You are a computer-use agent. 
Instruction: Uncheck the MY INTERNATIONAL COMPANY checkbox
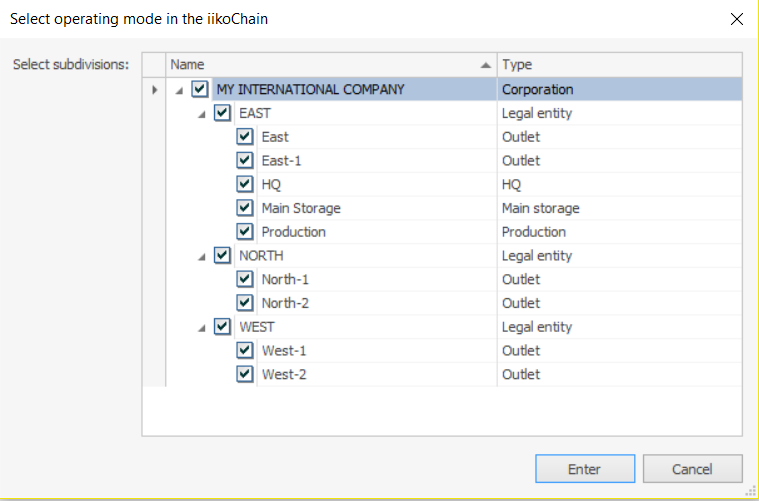point(200,89)
